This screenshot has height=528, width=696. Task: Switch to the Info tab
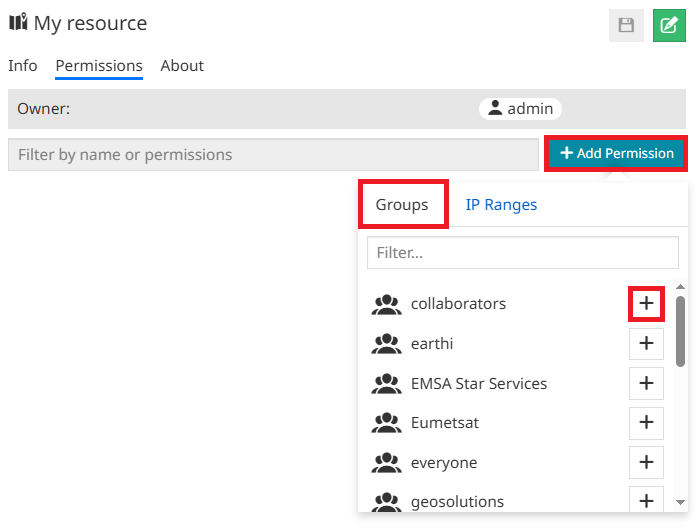coord(23,66)
